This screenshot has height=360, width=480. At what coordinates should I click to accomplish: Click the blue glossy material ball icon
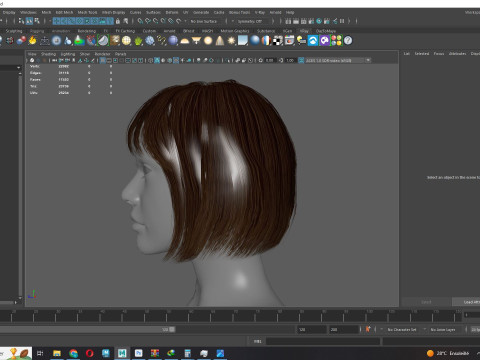click(255, 41)
